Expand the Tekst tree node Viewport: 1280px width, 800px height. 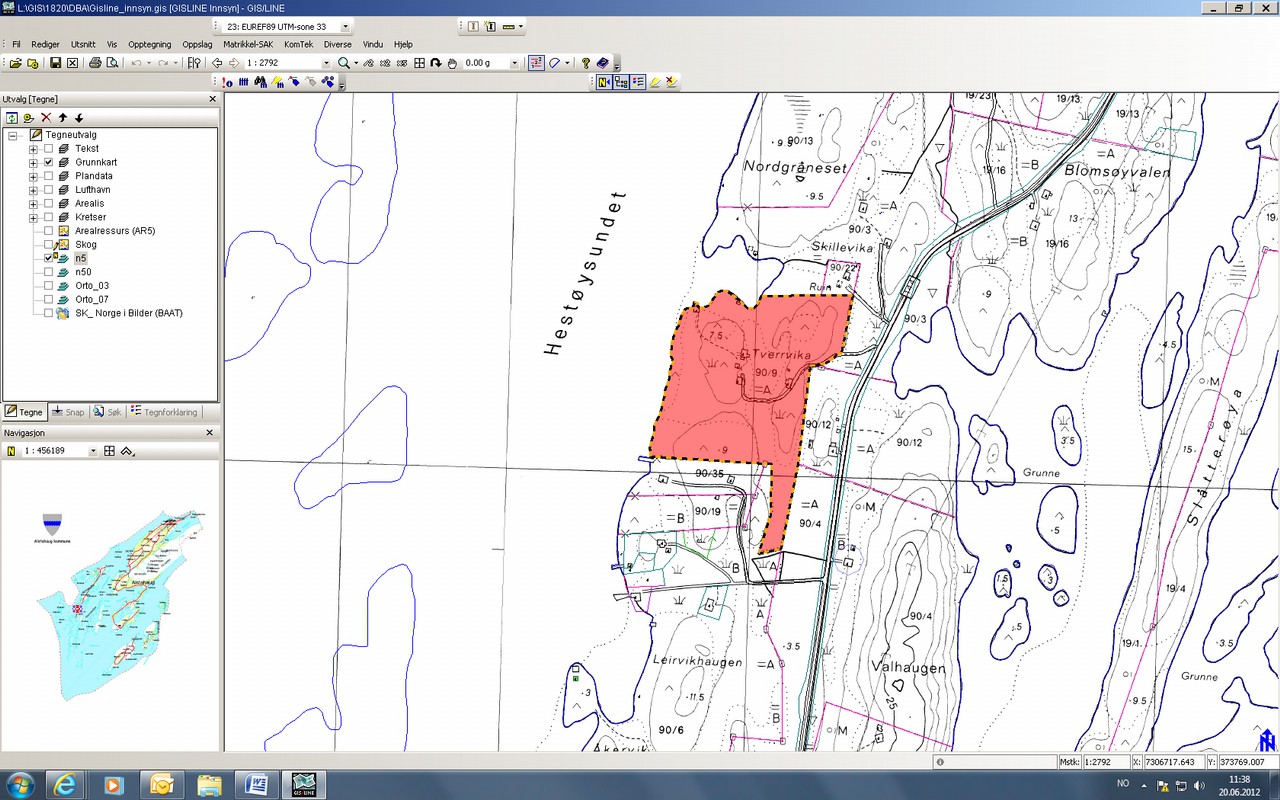tap(33, 149)
